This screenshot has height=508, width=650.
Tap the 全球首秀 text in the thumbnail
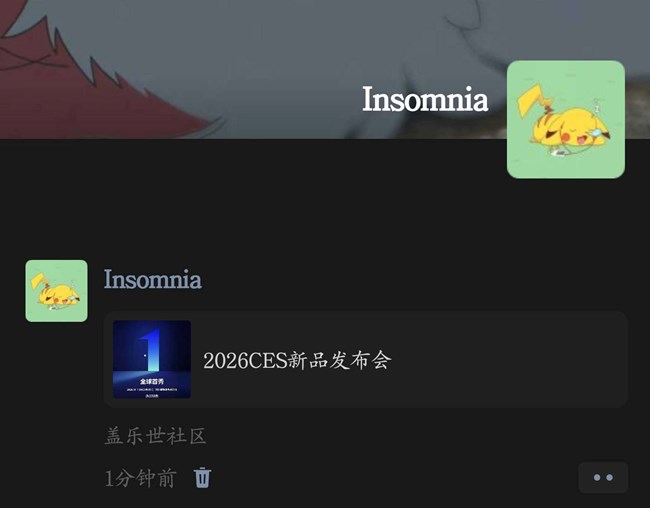tap(152, 381)
